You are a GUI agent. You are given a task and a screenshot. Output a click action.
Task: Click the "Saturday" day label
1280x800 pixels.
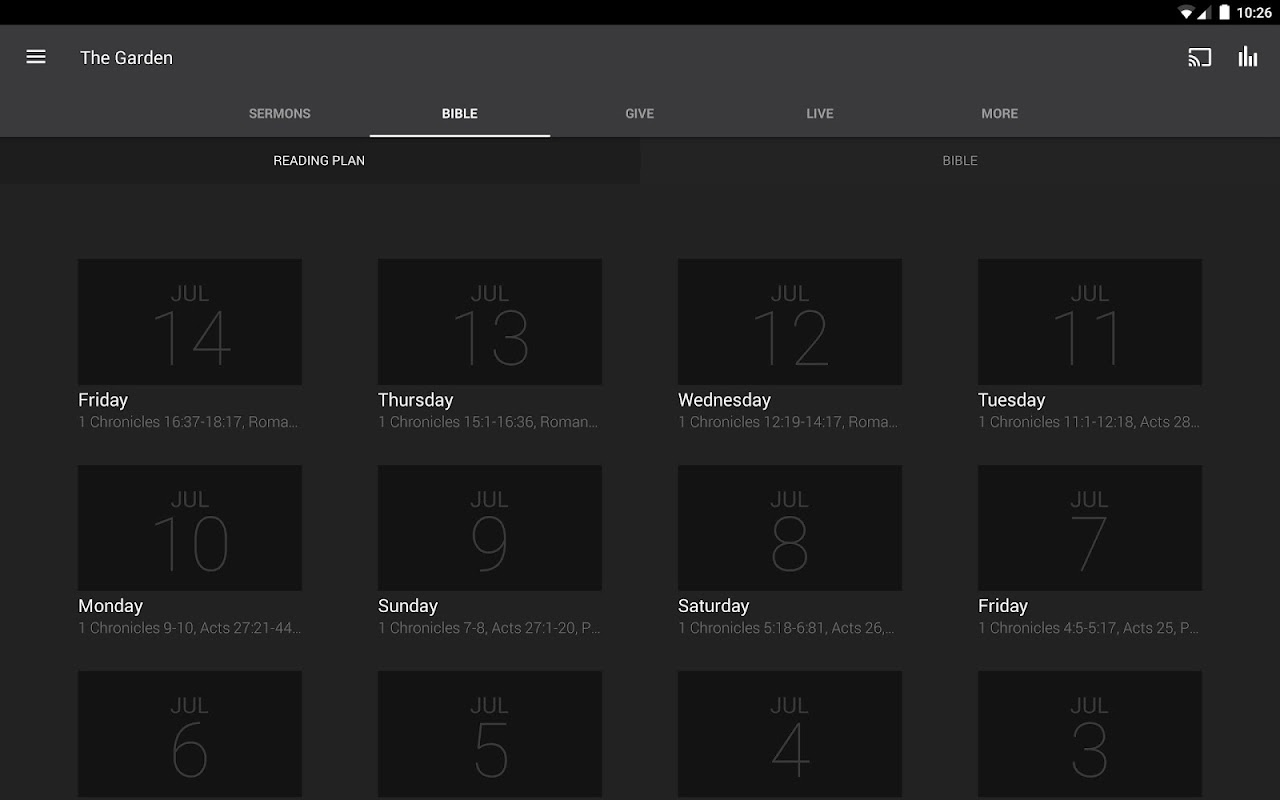714,606
